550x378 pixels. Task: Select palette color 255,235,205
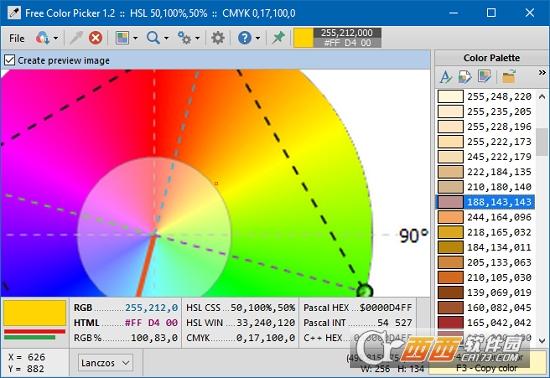[486, 112]
